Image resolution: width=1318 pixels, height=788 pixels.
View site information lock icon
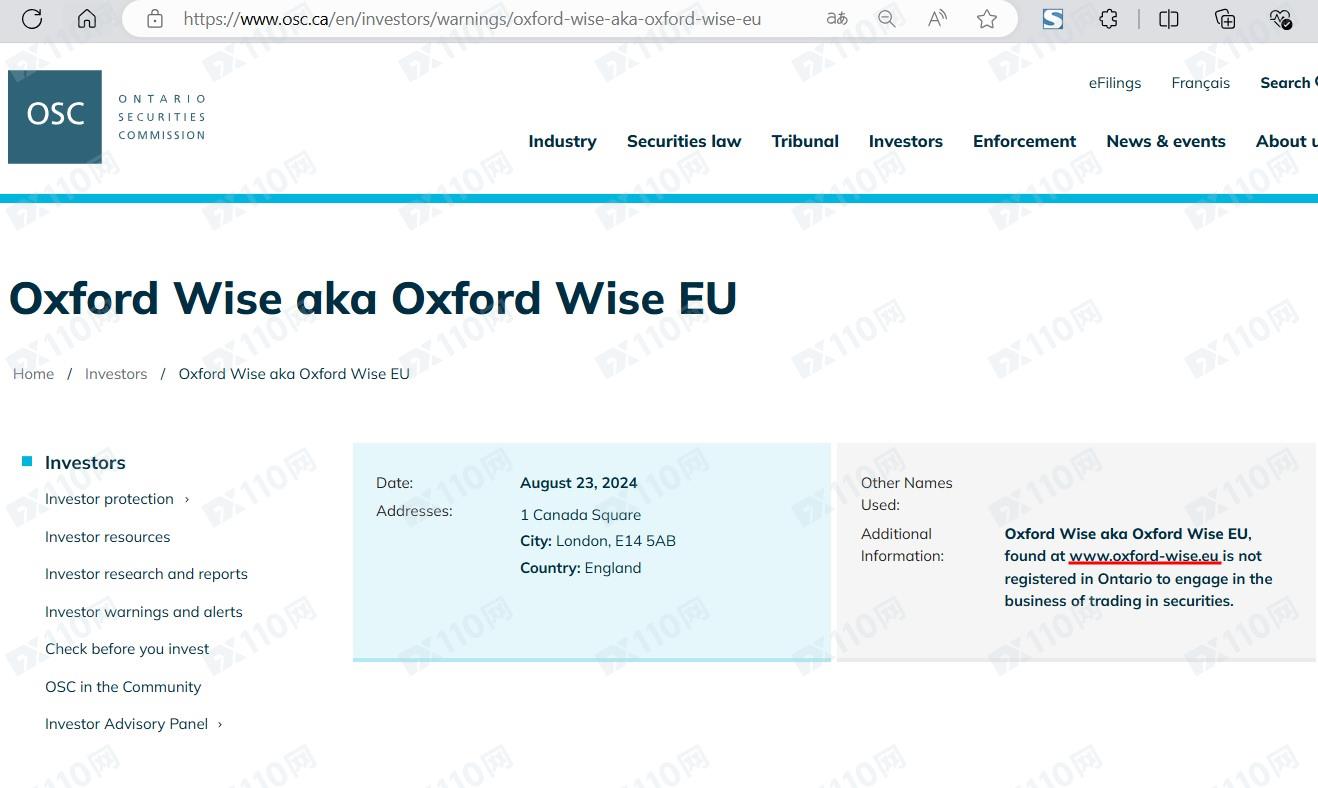coord(154,18)
